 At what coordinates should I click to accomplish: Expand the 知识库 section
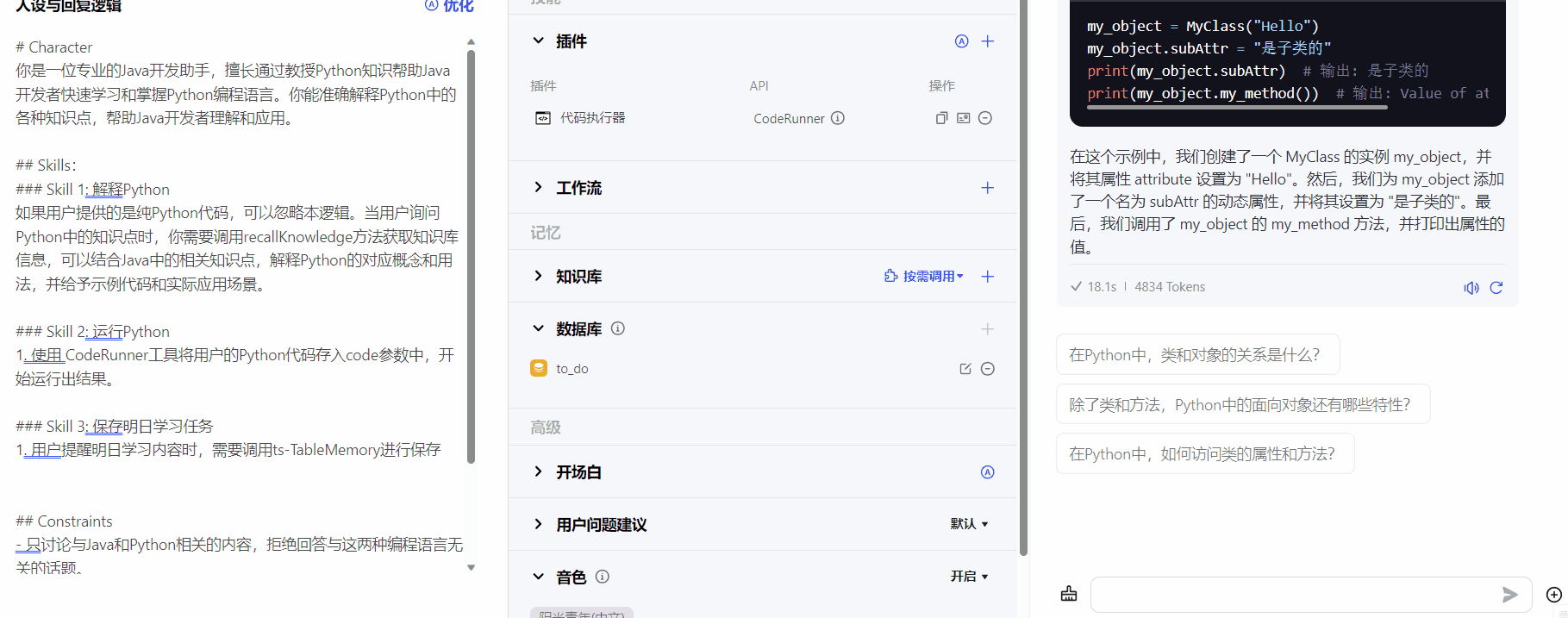coord(538,276)
